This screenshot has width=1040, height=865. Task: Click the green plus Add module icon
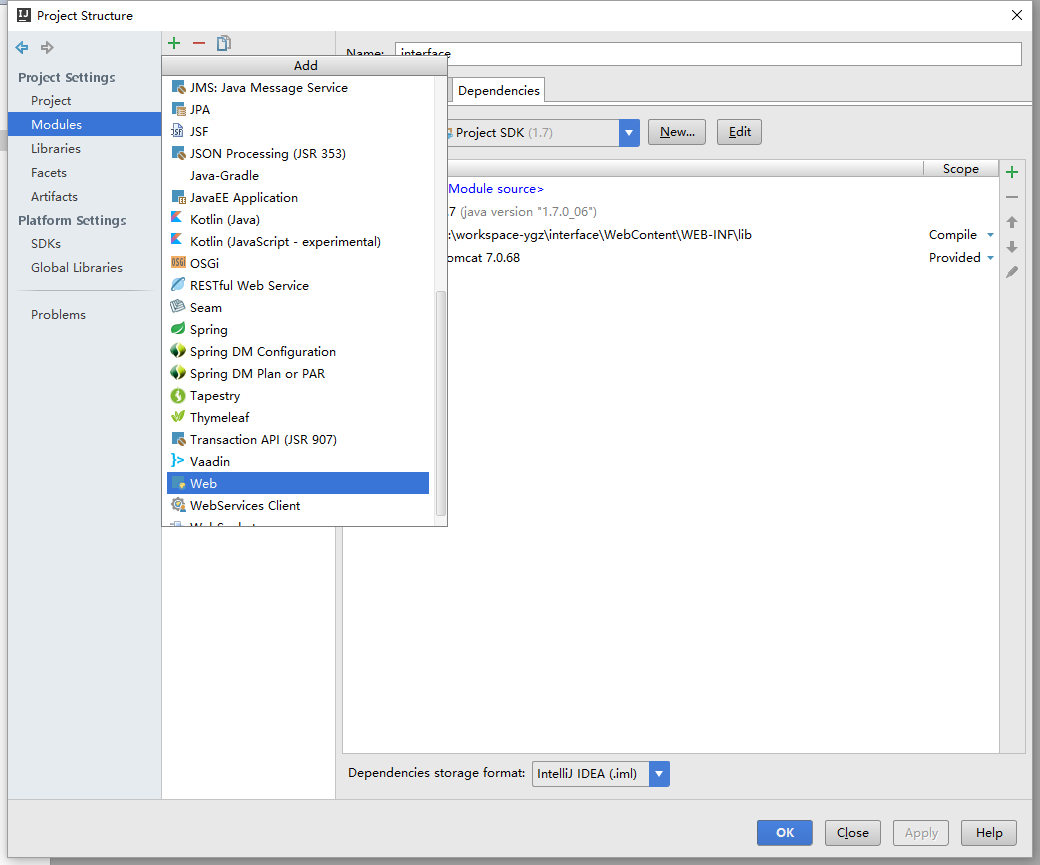(x=174, y=43)
